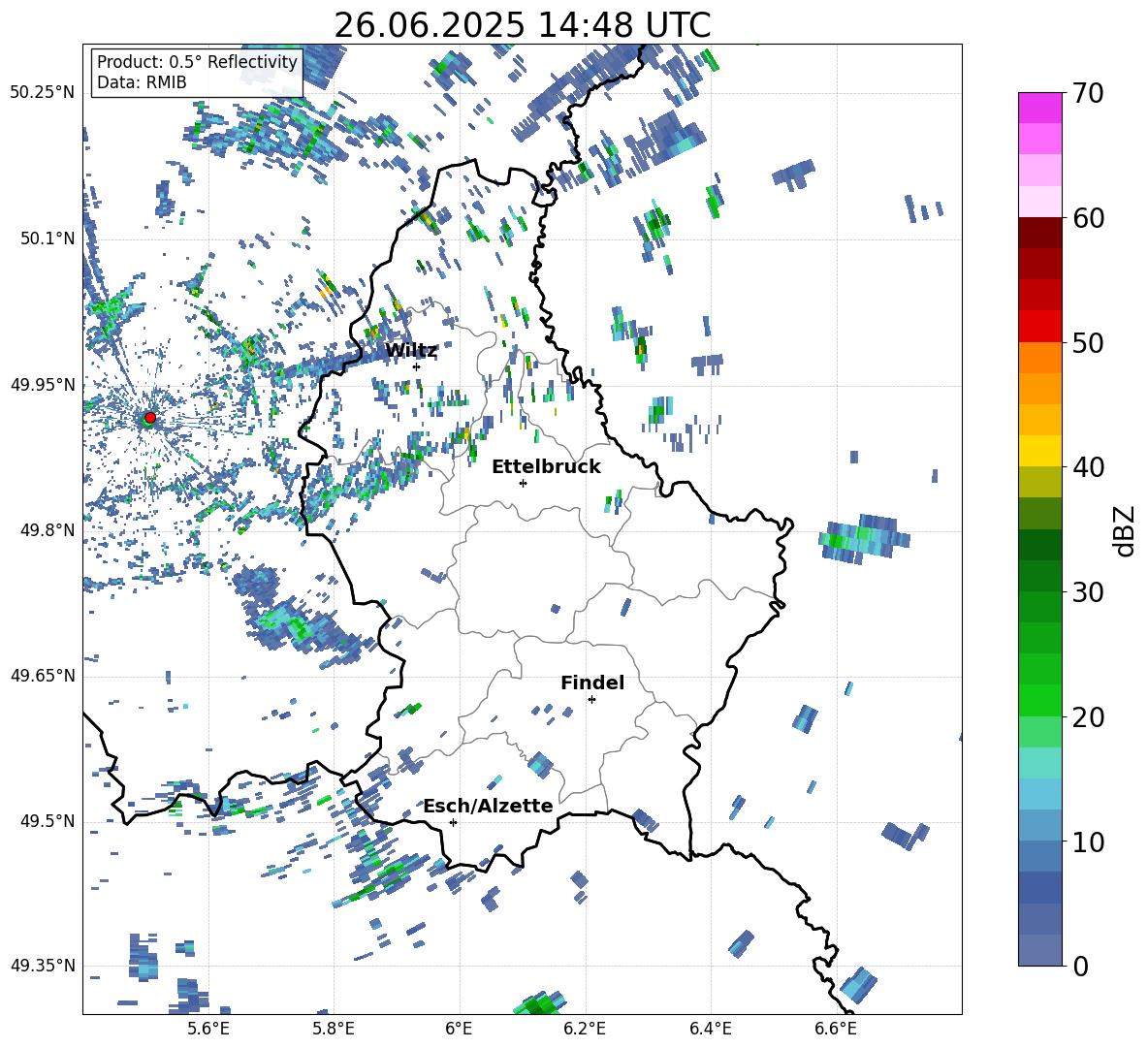Click the 49.95°N latitude label
This screenshot has height=1048, width=1148.
43,384
